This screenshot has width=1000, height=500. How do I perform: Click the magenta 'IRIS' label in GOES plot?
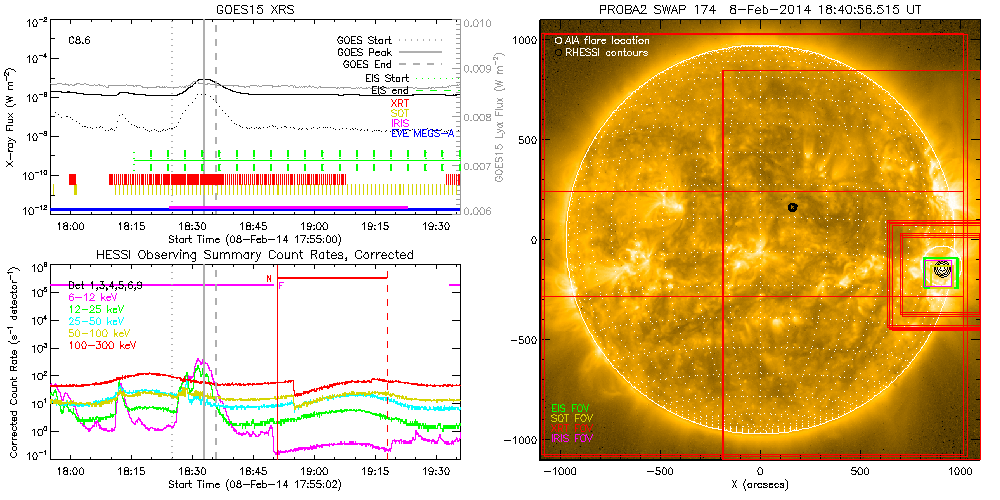[400, 122]
